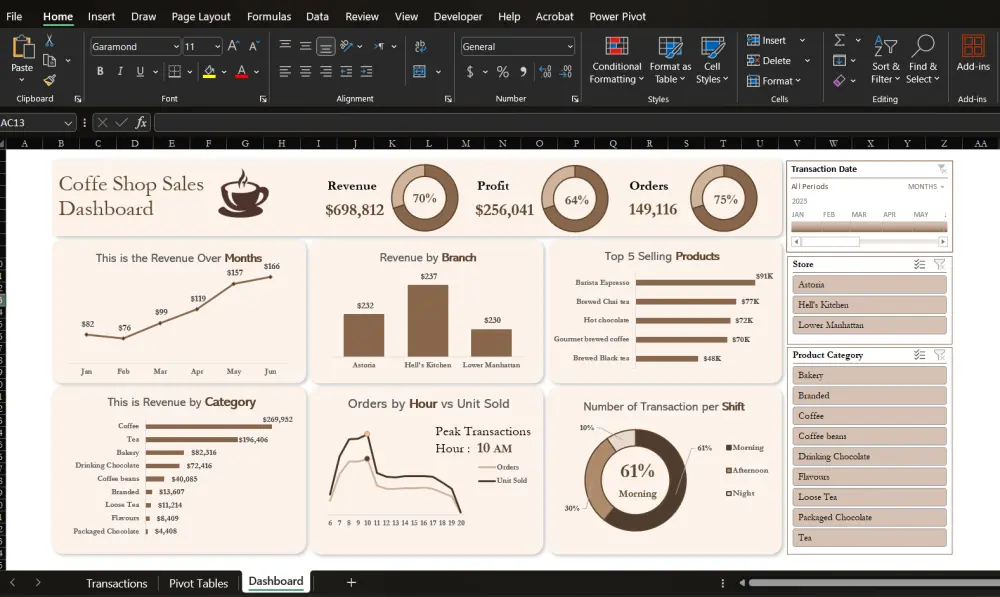The image size is (1000, 597).
Task: Toggle multi-select in Product Category slicer
Action: tap(919, 355)
